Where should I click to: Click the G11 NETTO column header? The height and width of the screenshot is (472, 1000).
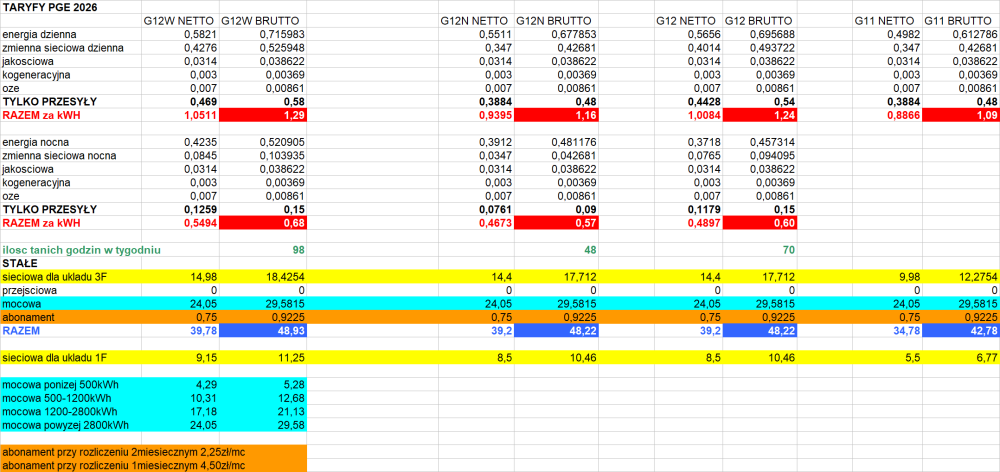885,21
